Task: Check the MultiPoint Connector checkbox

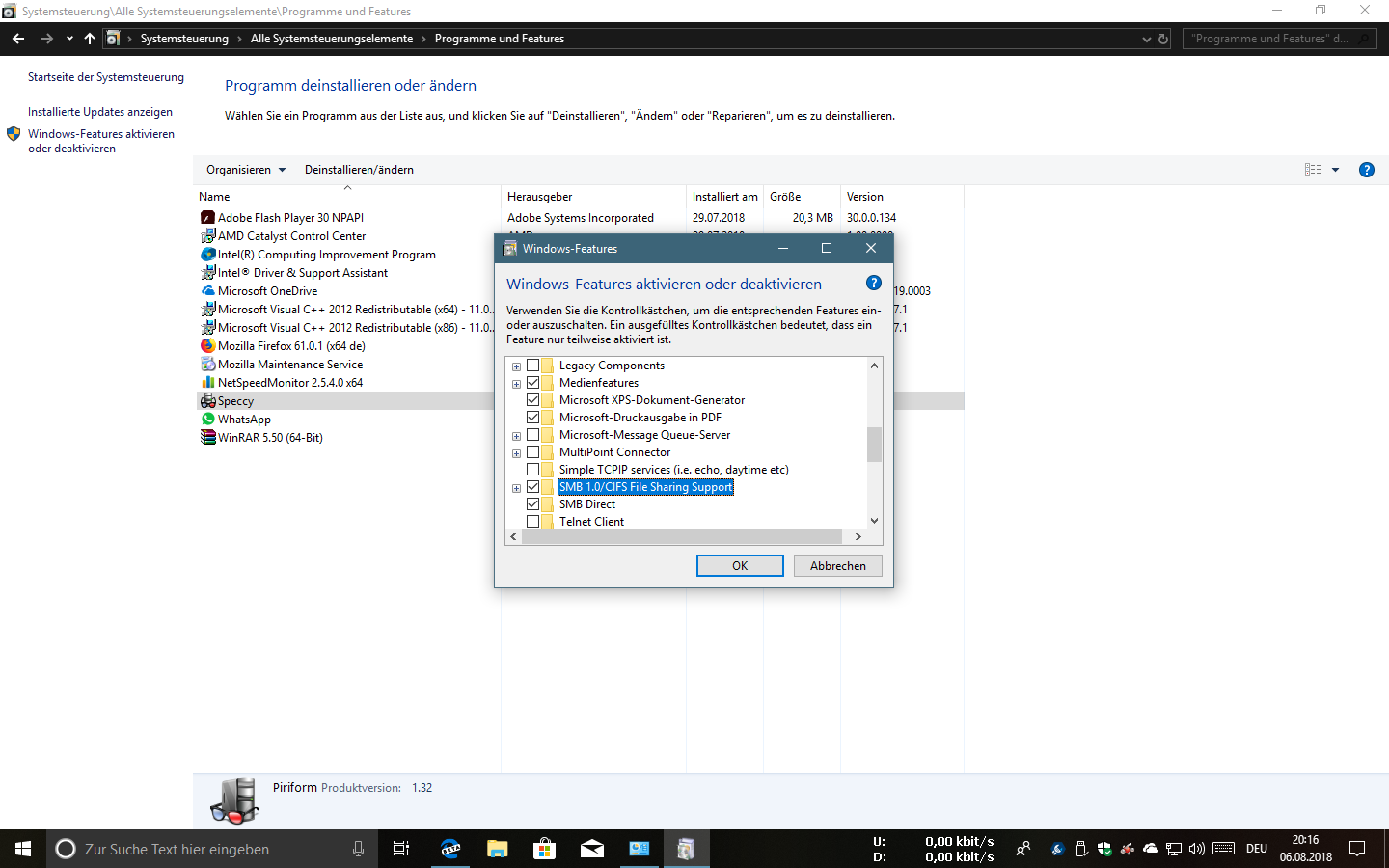Action: pos(532,452)
